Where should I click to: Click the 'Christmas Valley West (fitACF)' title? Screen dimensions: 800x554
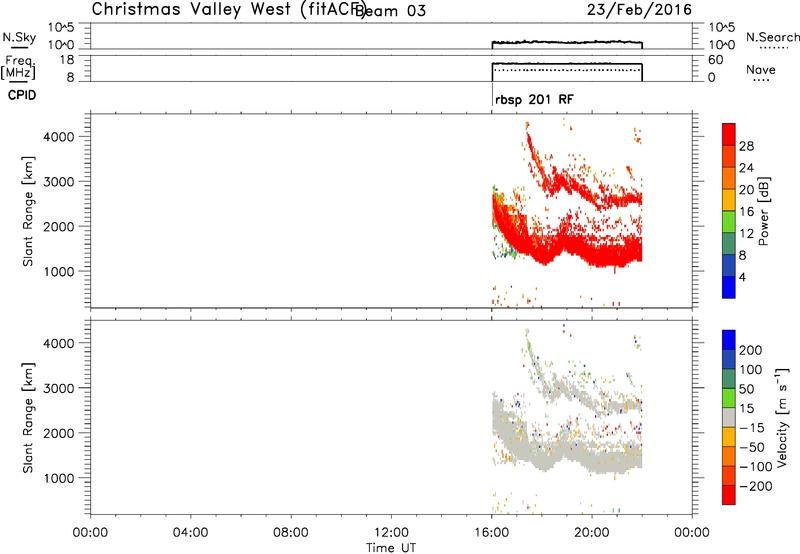click(228, 9)
